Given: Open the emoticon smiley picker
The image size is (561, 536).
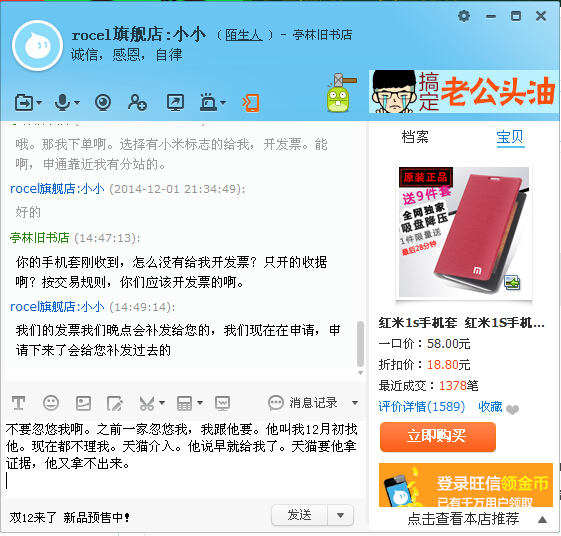Looking at the screenshot, I should (51, 403).
